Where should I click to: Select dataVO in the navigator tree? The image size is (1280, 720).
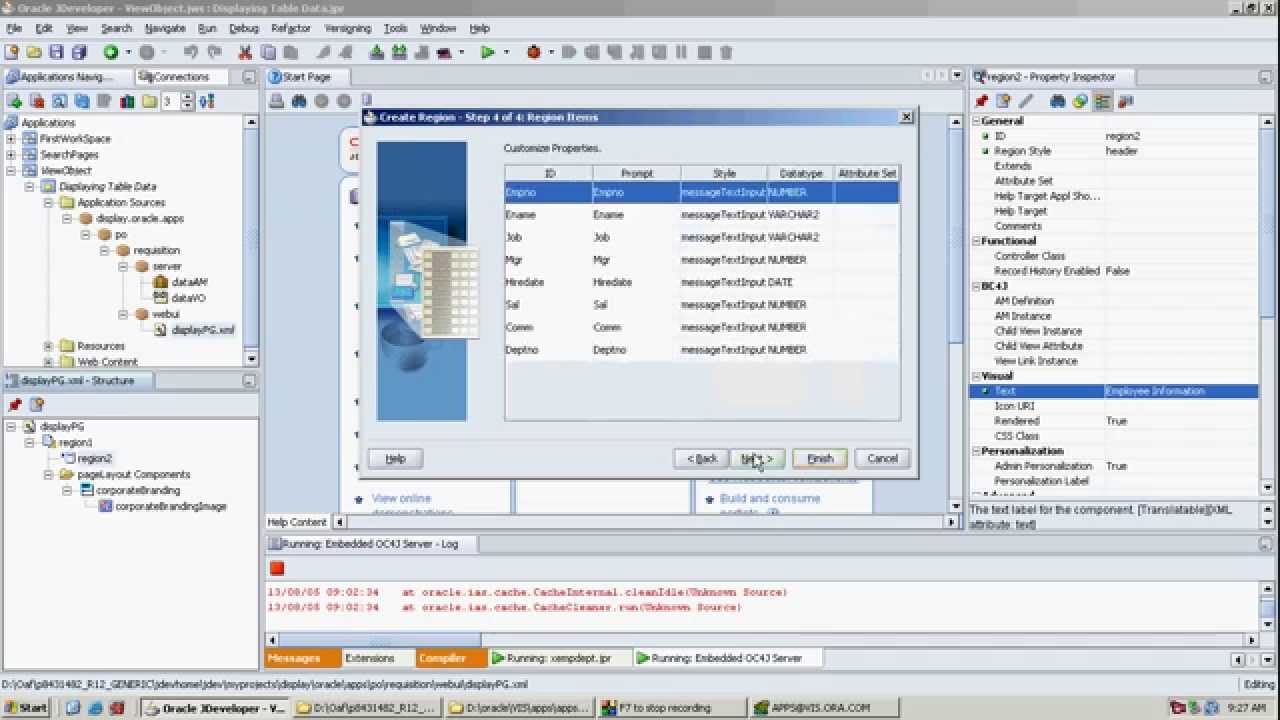click(187, 298)
